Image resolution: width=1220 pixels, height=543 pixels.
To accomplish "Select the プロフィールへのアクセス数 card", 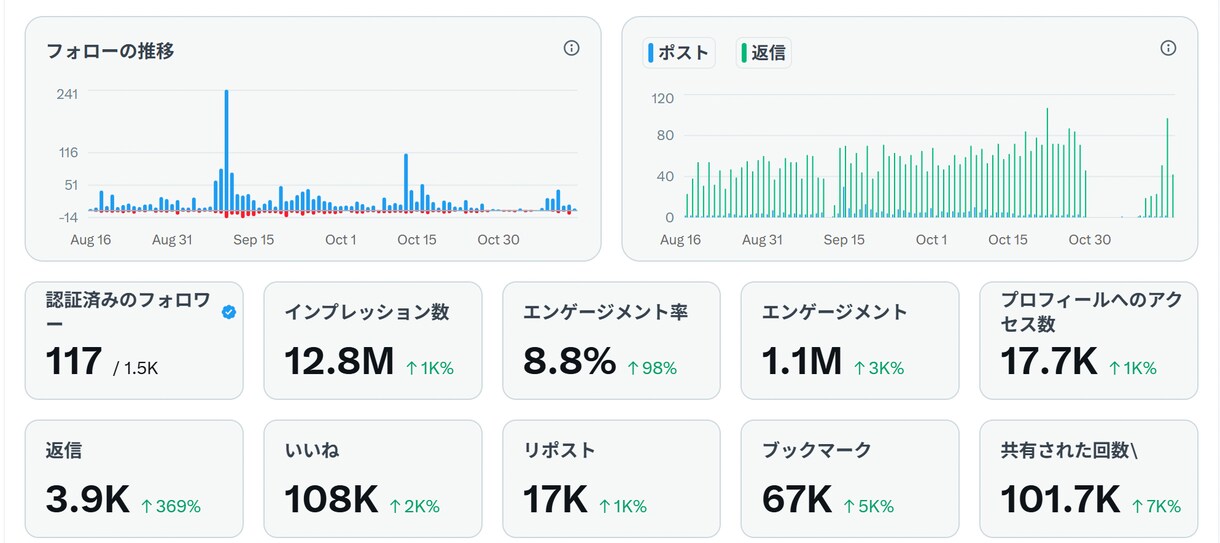I will [1089, 341].
